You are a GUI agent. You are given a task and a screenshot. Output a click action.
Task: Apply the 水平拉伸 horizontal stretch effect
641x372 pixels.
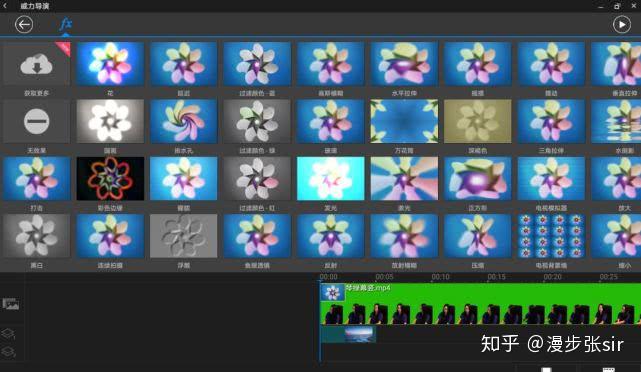pos(404,64)
